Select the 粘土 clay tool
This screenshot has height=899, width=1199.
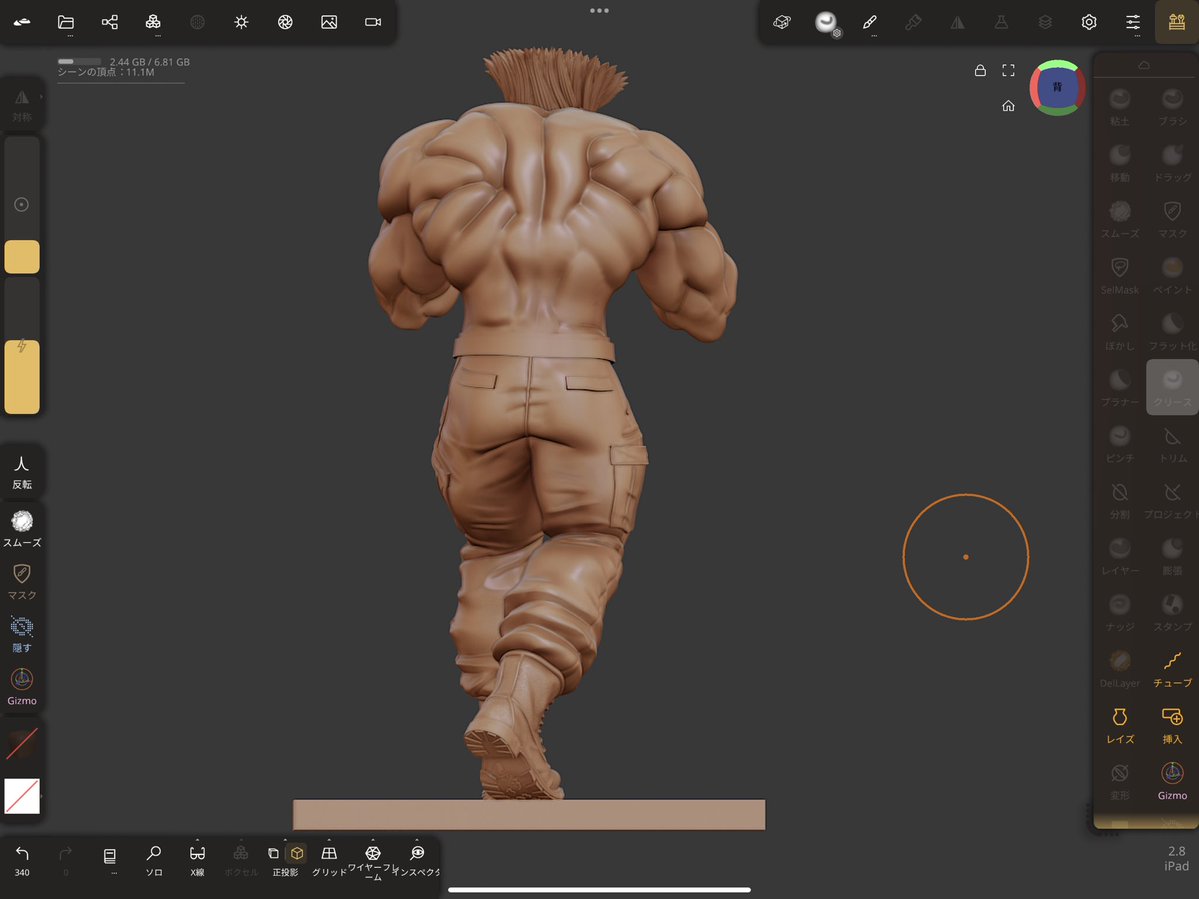(x=1120, y=107)
